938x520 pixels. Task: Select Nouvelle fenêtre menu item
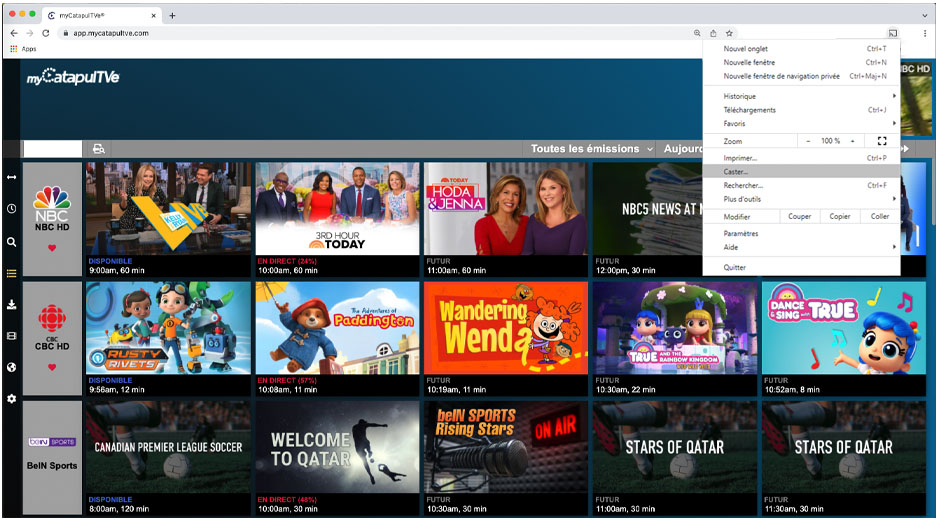coord(802,62)
